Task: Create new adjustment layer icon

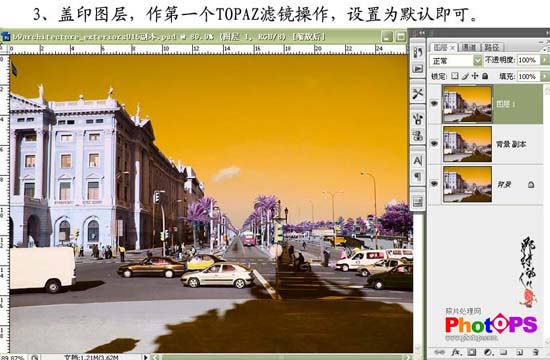Action: (488, 352)
